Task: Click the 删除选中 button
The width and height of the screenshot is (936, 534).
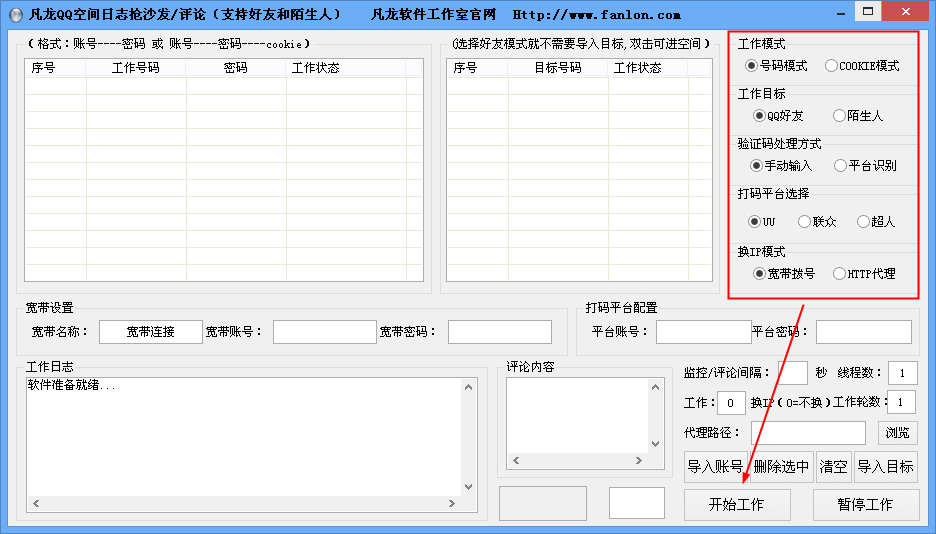Action: pos(781,467)
